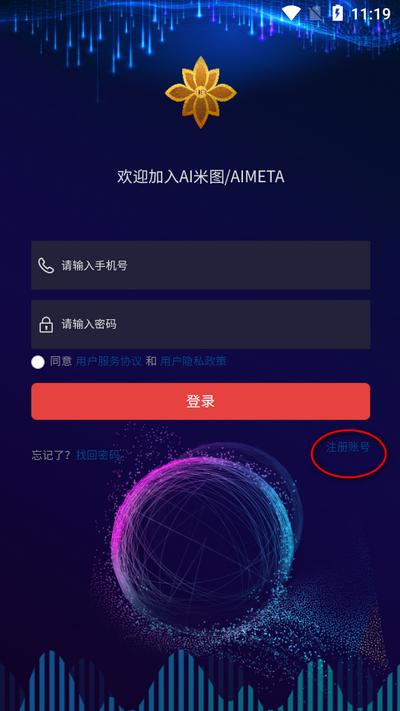This screenshot has width=400, height=711.
Task: Tap the 11:19 clock in status bar
Action: (371, 14)
